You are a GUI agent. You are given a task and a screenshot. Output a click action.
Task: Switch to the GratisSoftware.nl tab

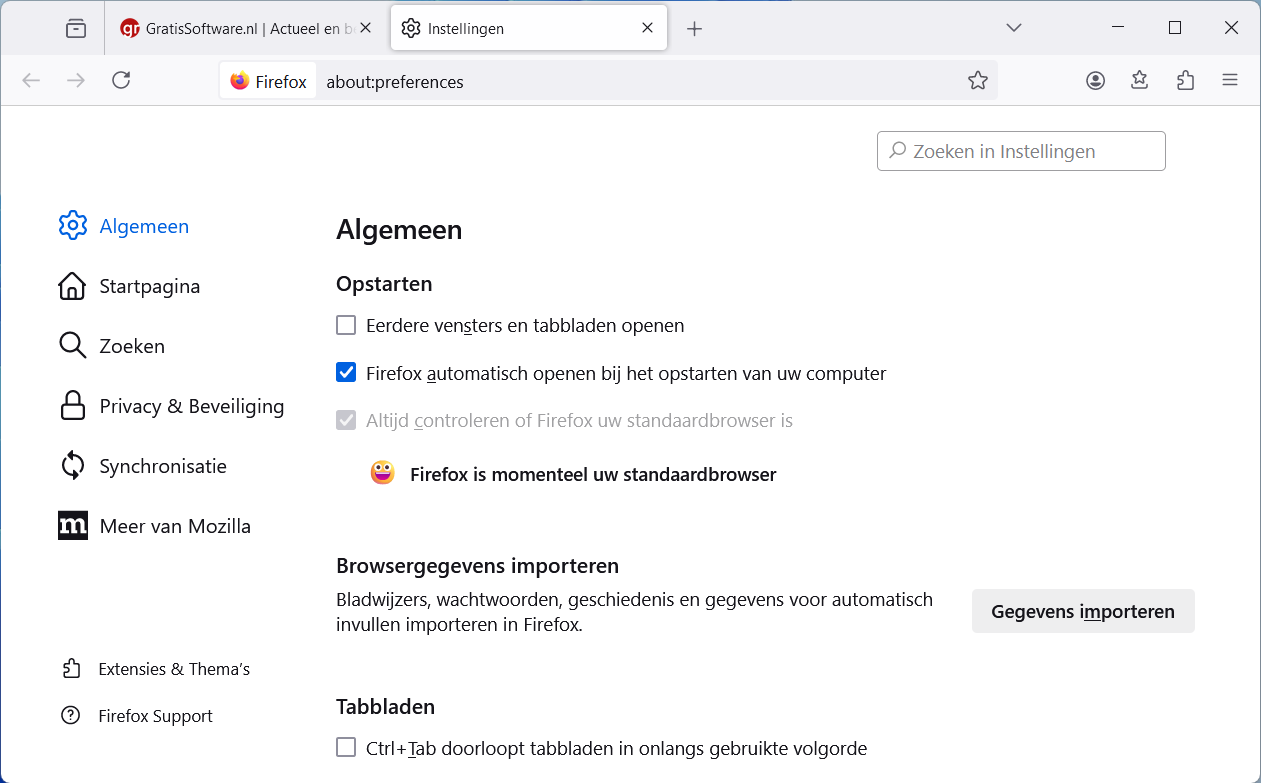click(240, 29)
